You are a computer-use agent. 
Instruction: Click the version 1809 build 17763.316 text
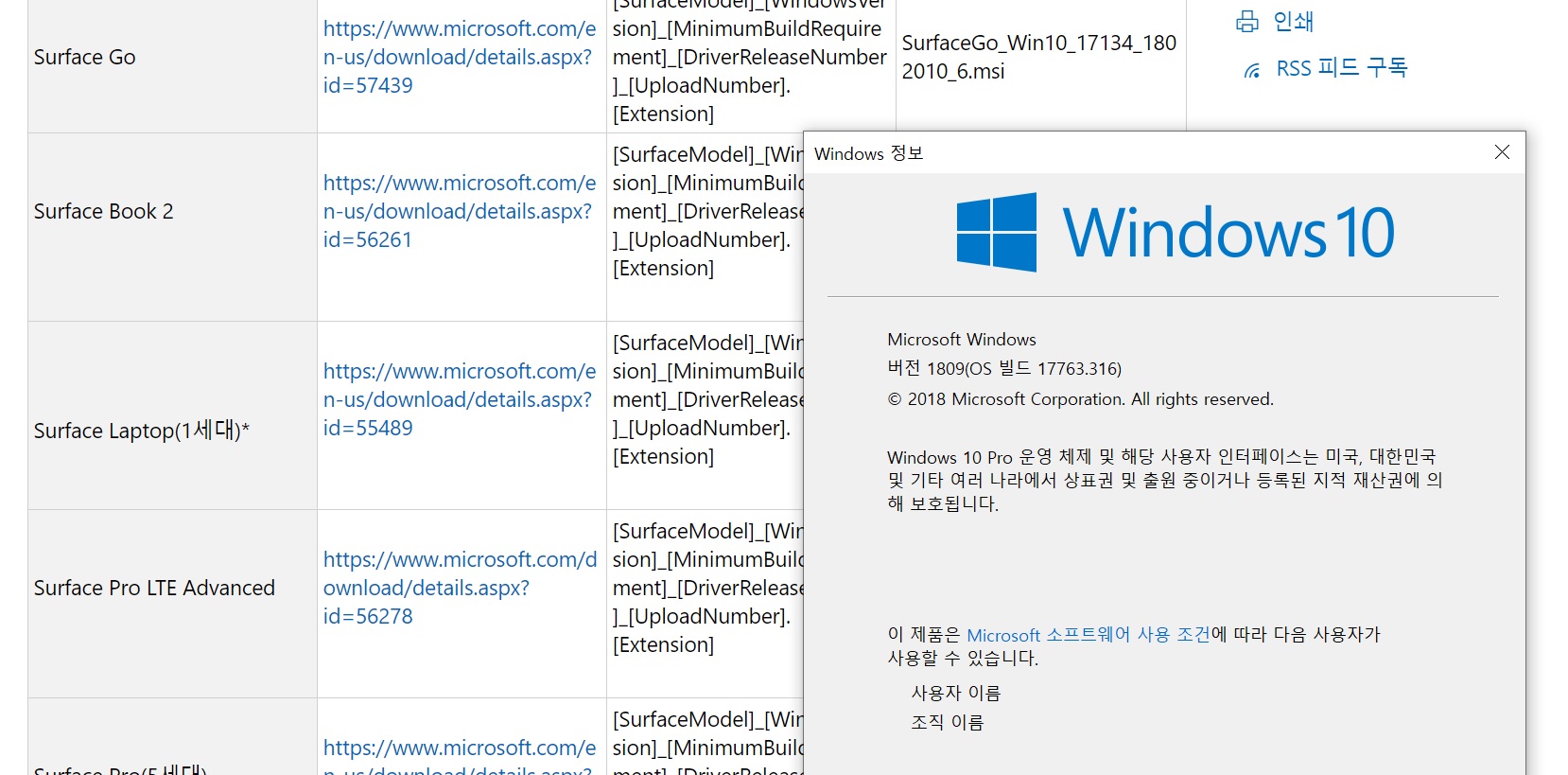tap(1004, 369)
